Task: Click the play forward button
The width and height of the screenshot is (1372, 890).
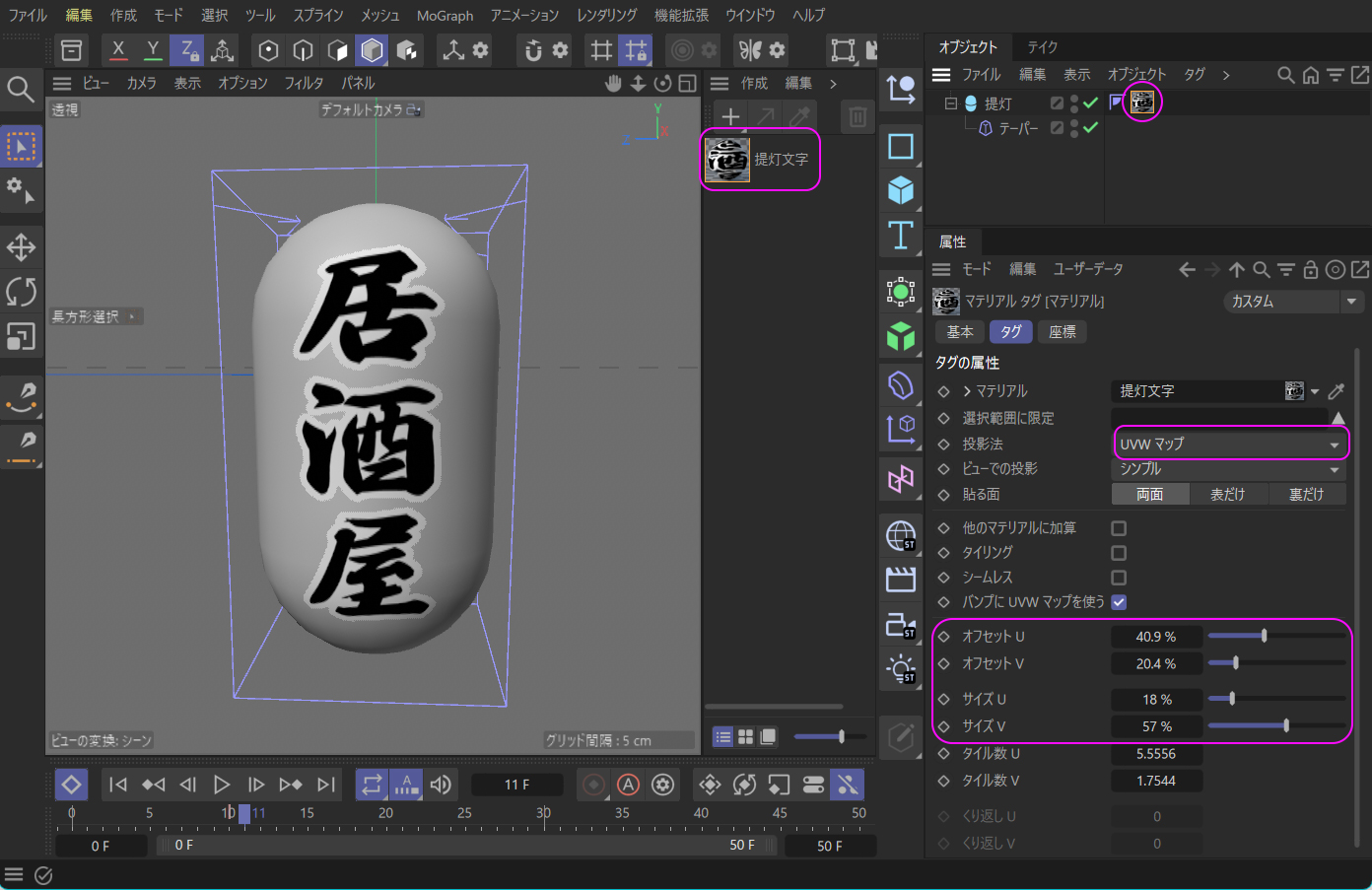Action: click(222, 785)
